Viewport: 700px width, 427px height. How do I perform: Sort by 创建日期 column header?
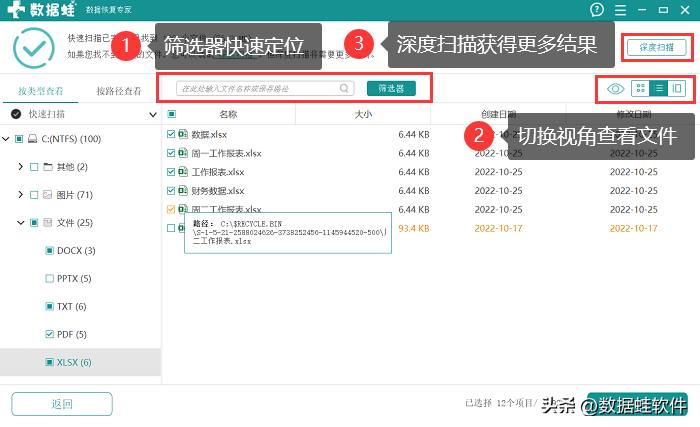click(x=498, y=114)
